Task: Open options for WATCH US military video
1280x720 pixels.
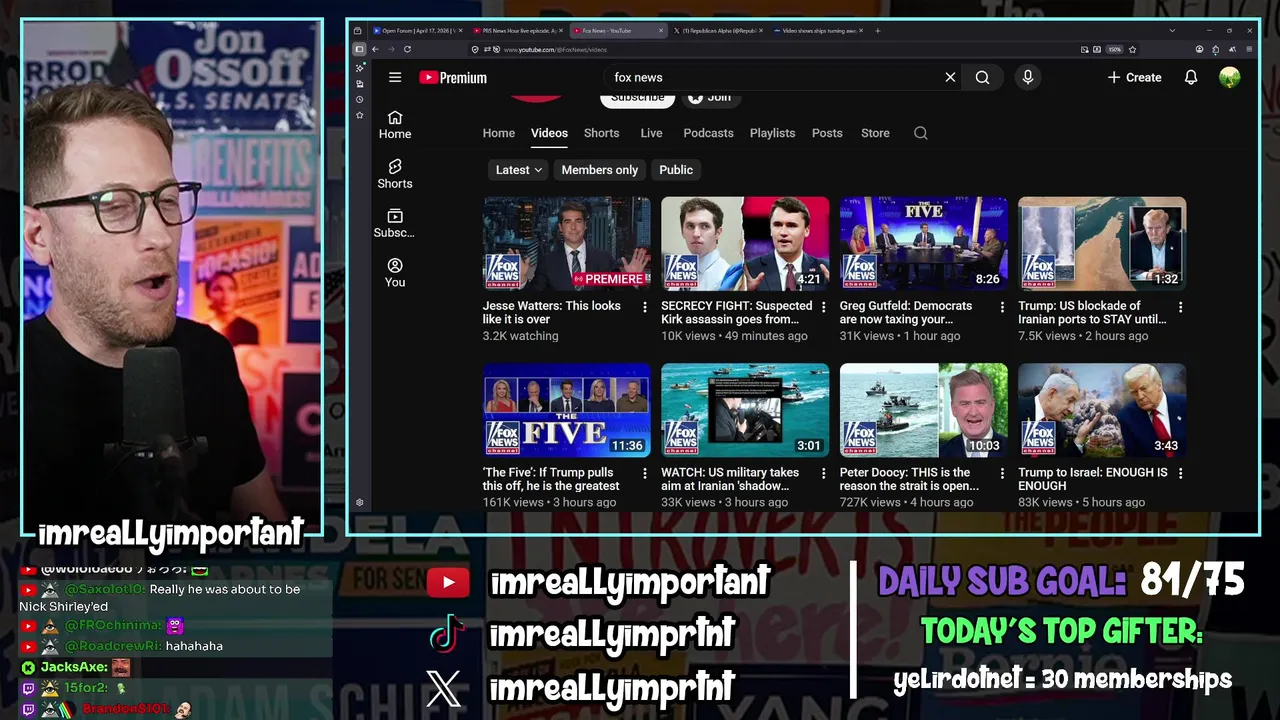Action: click(824, 473)
